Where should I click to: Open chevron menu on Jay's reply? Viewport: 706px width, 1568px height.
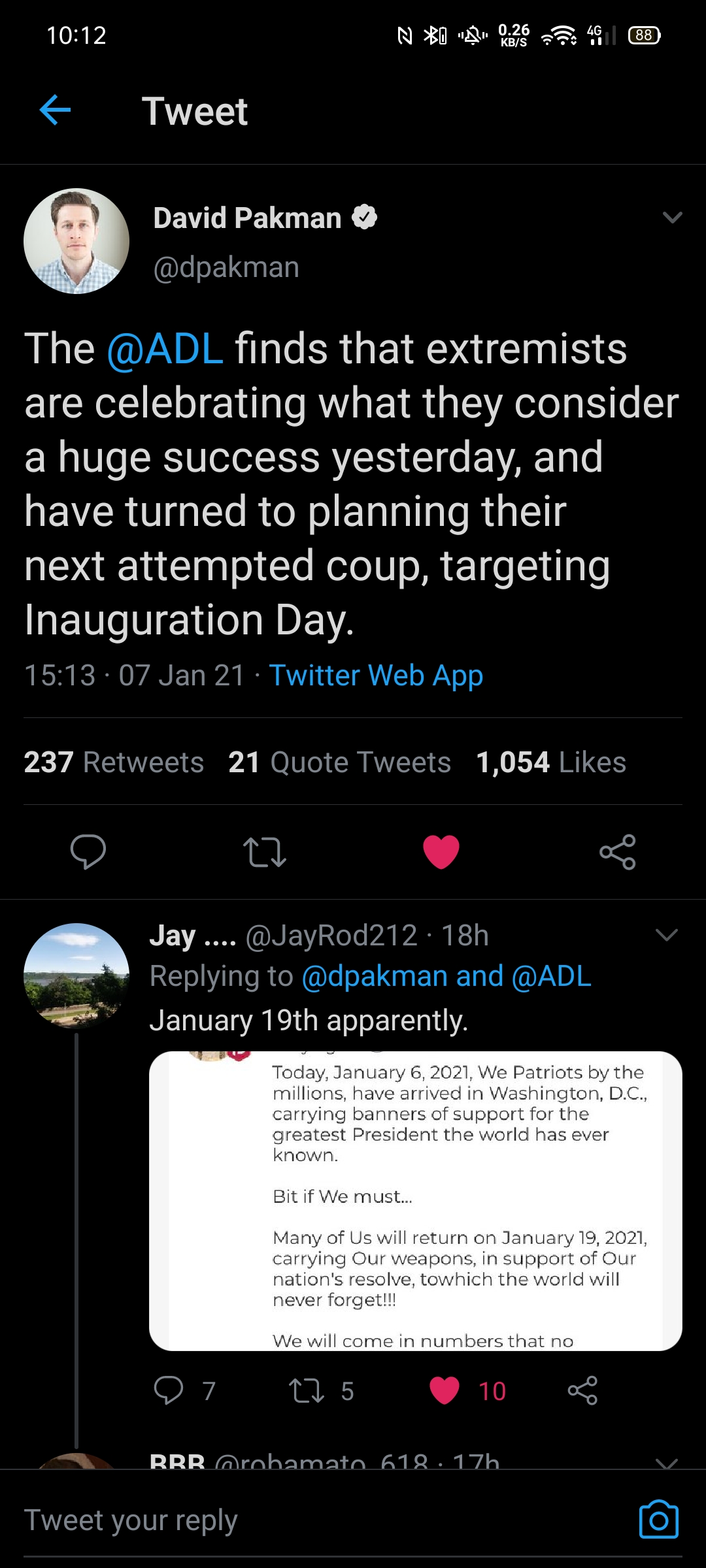(666, 936)
